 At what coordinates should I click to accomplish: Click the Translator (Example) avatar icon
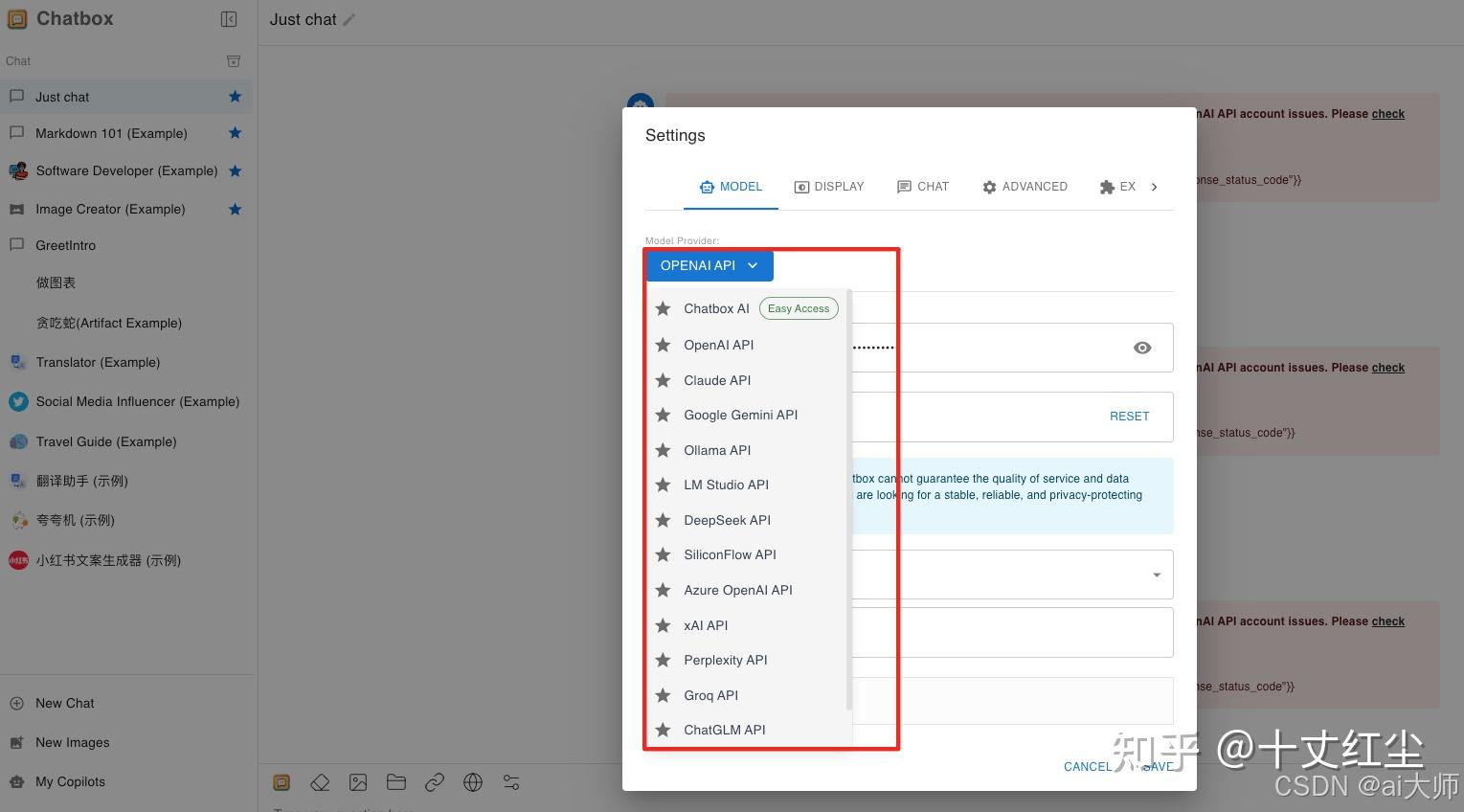coord(17,362)
